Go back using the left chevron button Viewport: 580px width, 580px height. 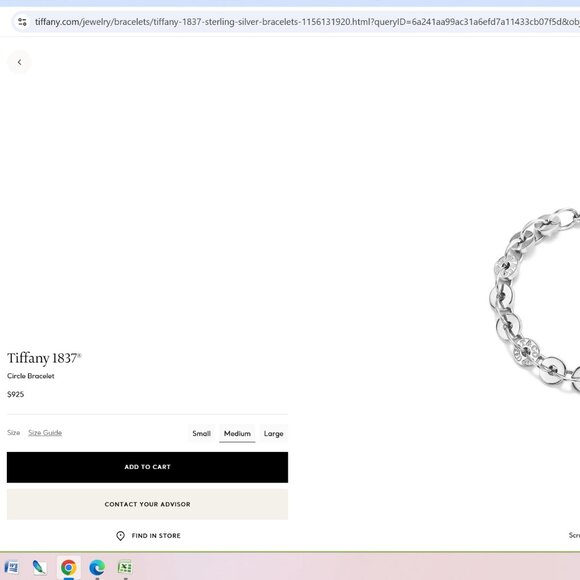tap(19, 62)
